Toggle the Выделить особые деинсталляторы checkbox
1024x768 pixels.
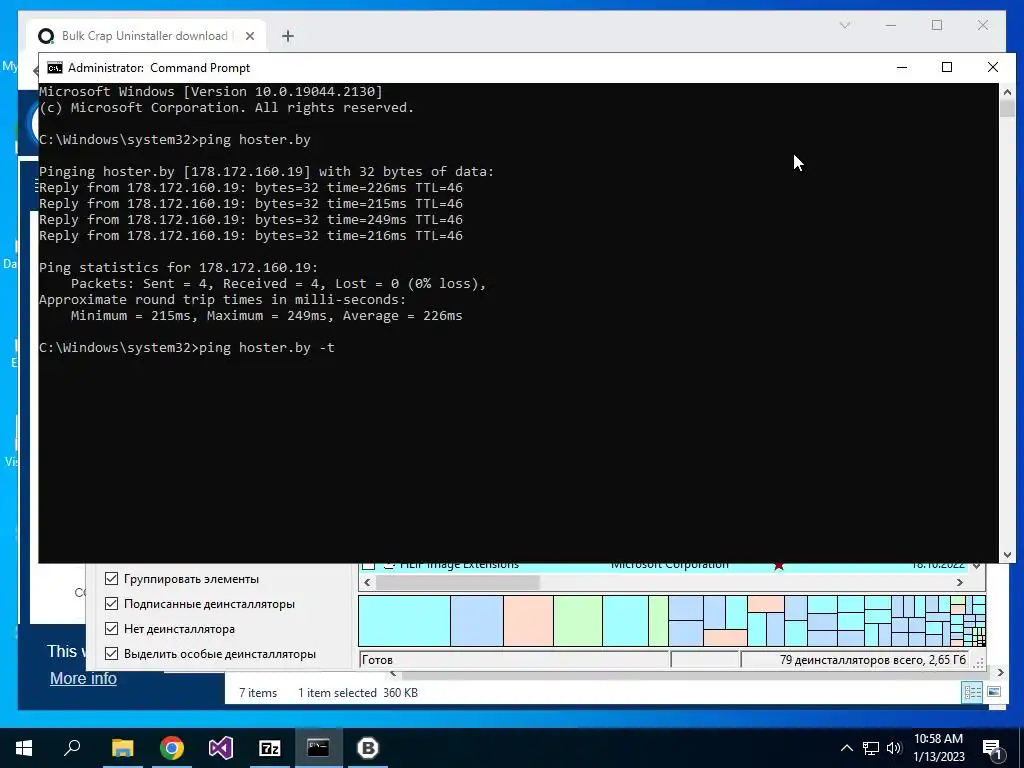[112, 654]
